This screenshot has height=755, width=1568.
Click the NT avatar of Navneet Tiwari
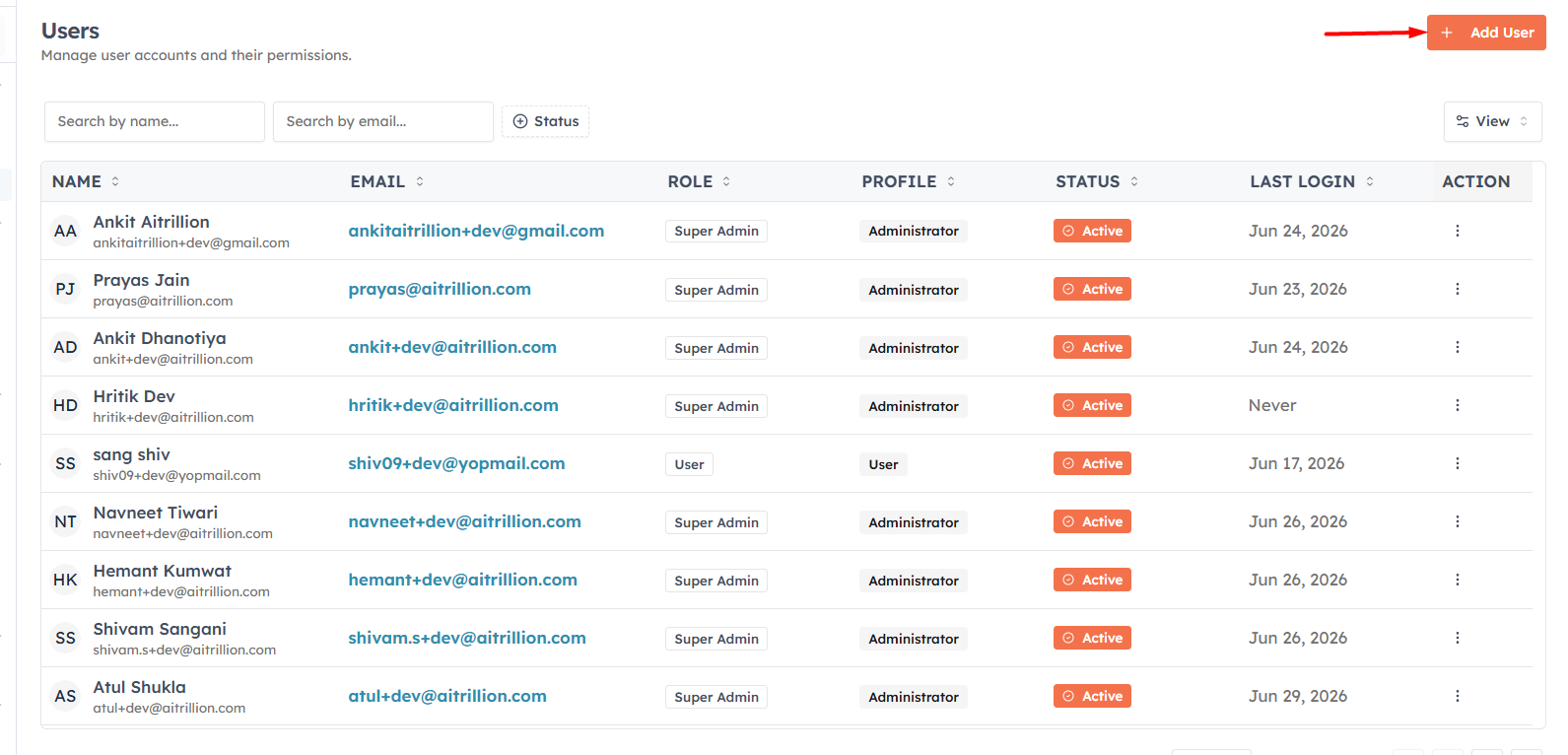coord(65,521)
